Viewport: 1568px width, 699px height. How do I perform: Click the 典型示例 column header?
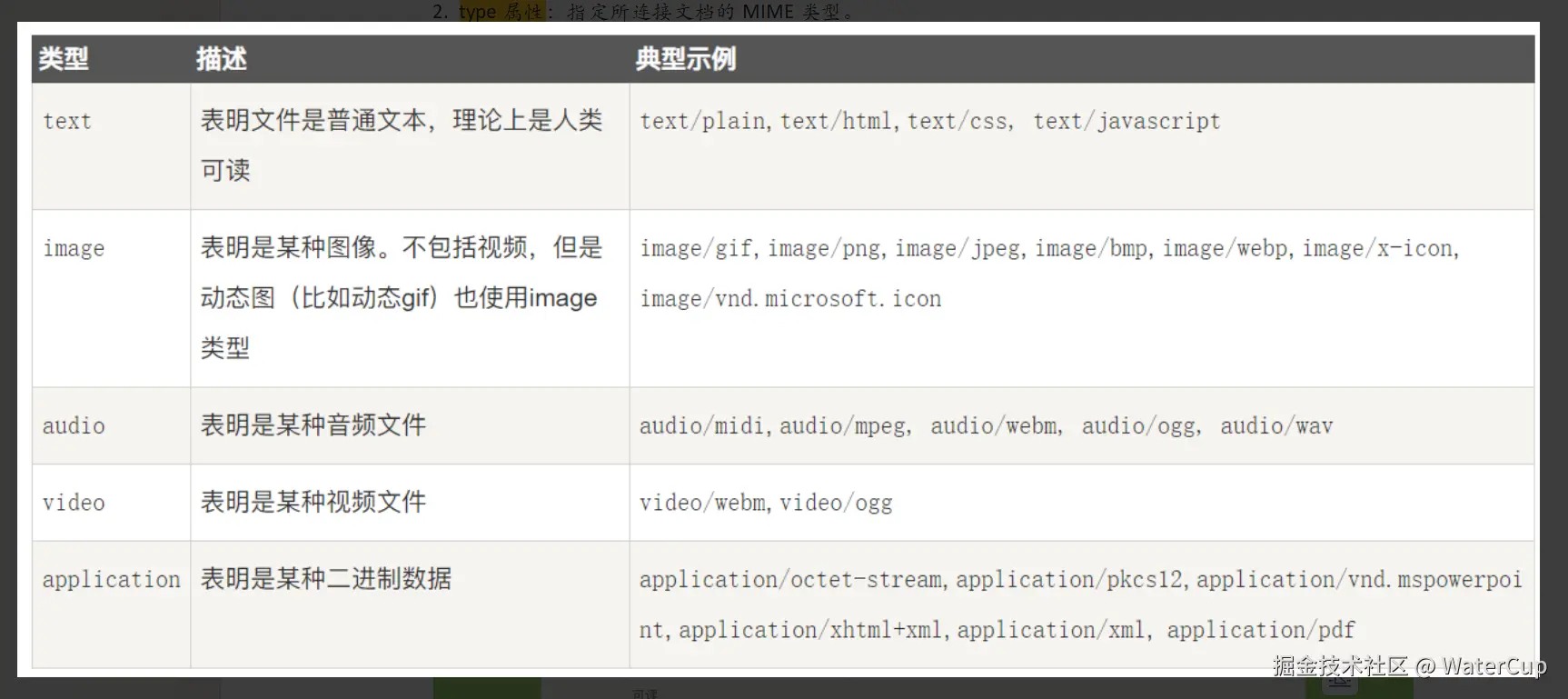click(x=686, y=59)
